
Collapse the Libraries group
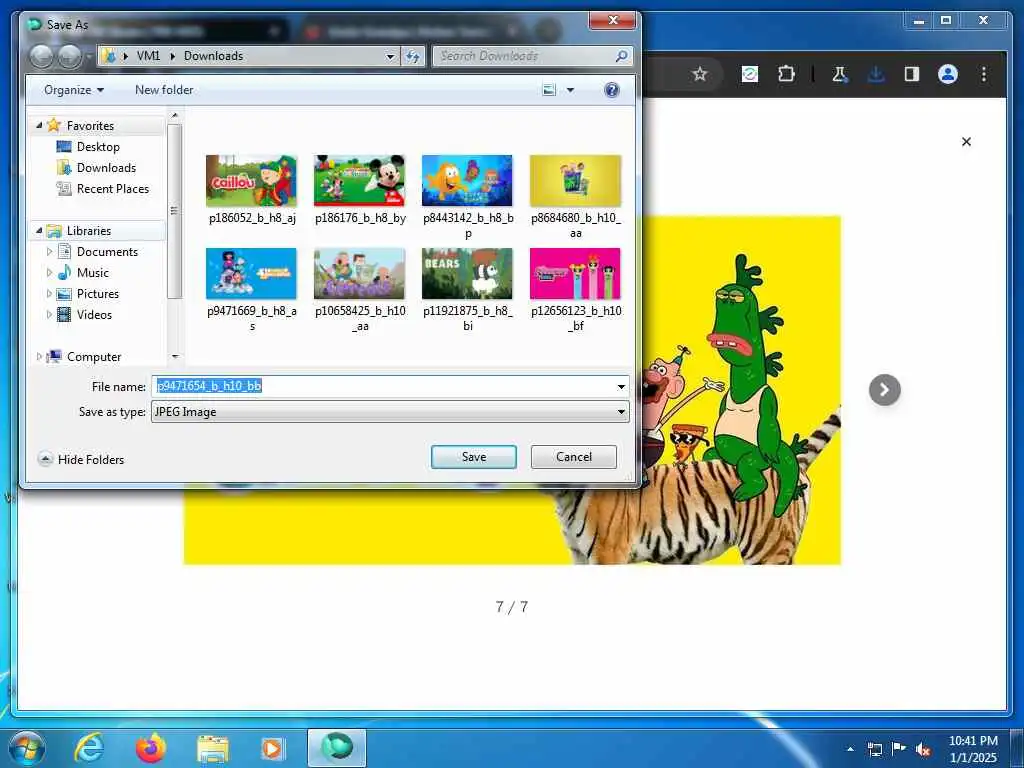click(39, 231)
